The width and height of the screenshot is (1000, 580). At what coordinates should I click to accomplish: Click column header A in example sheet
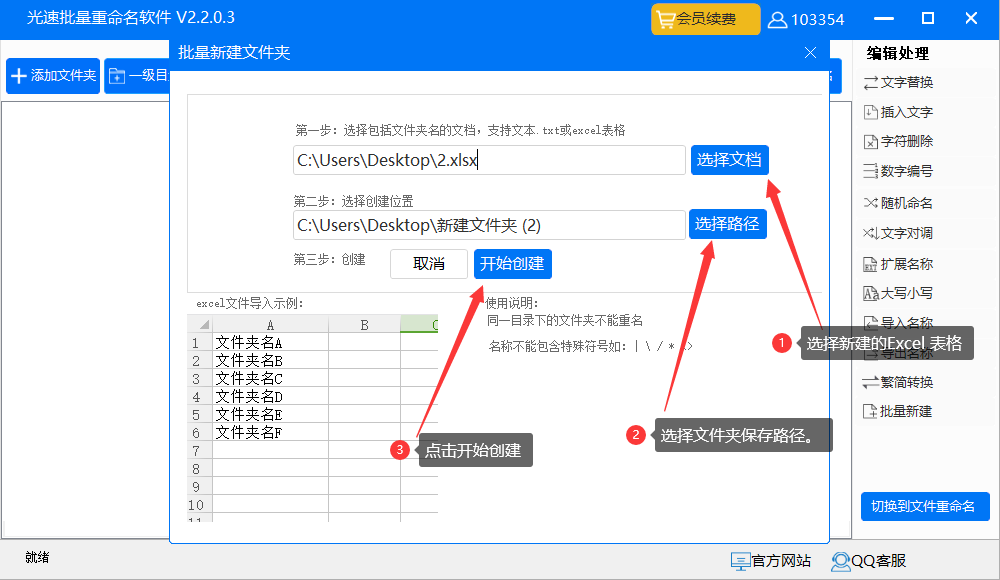pos(270,324)
